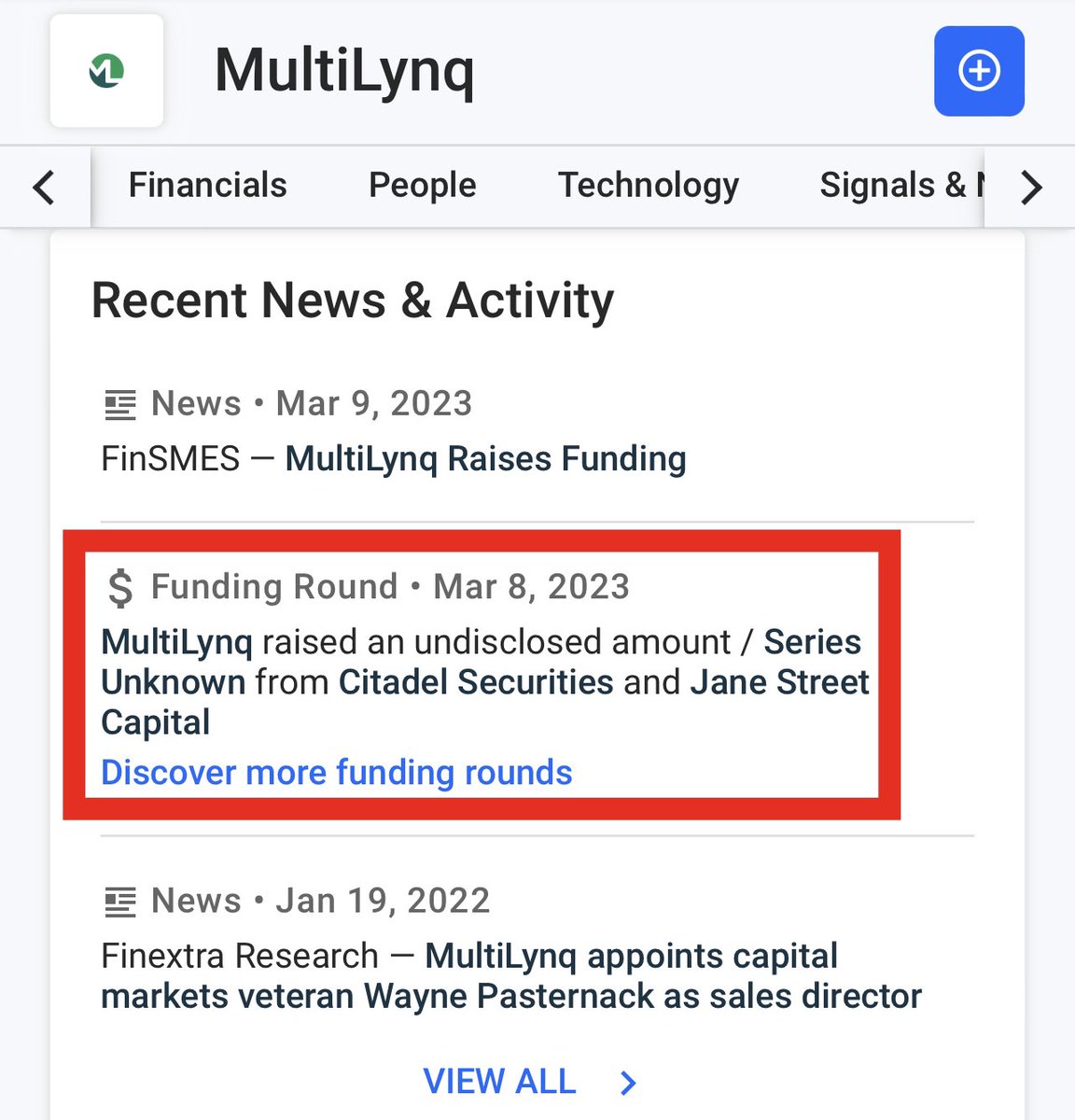The height and width of the screenshot is (1120, 1075).
Task: Click the news icon beside Jan 19, 2022
Action: [119, 903]
